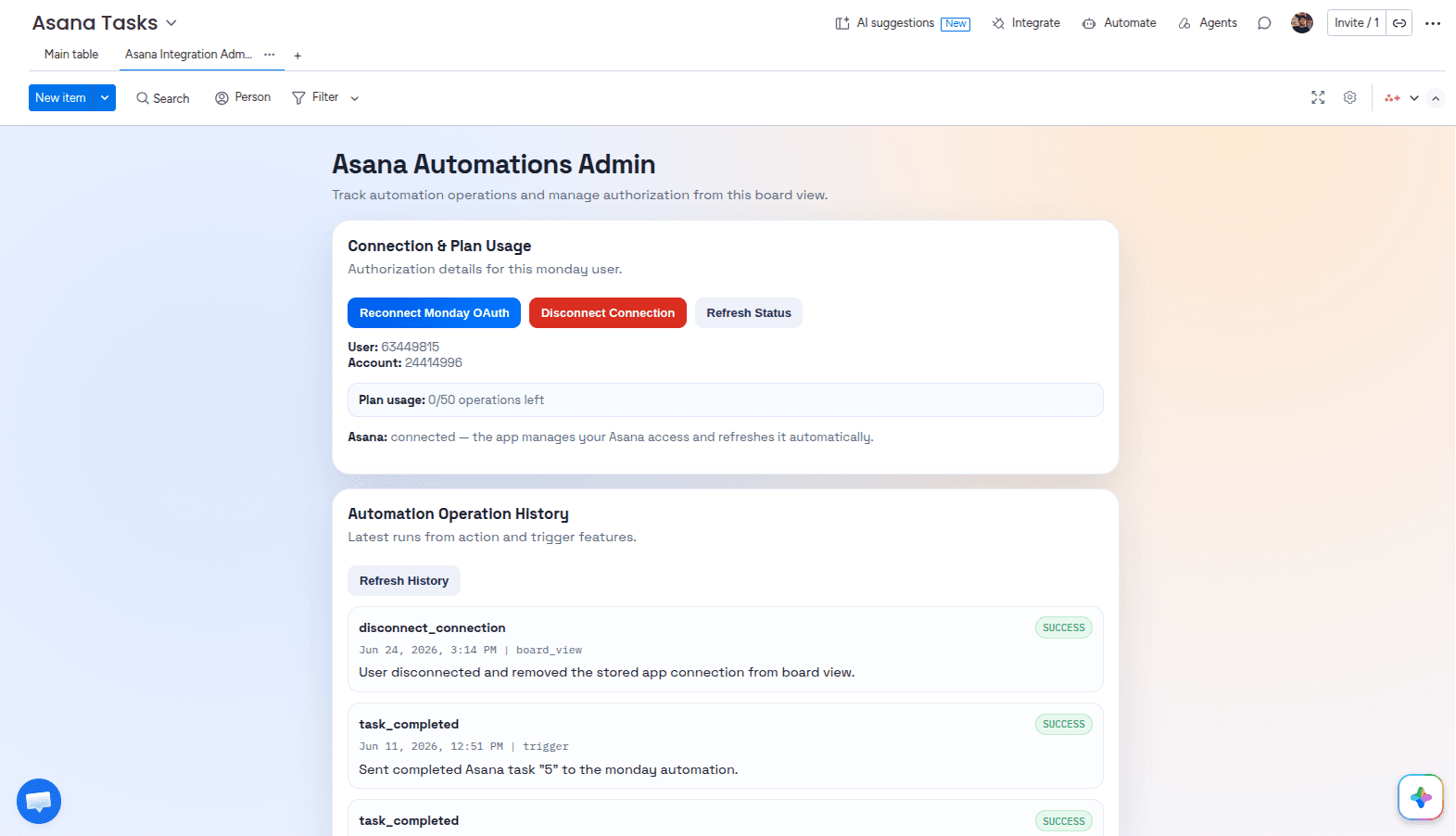Click Reconnect Monday OAuth button

coord(434,312)
